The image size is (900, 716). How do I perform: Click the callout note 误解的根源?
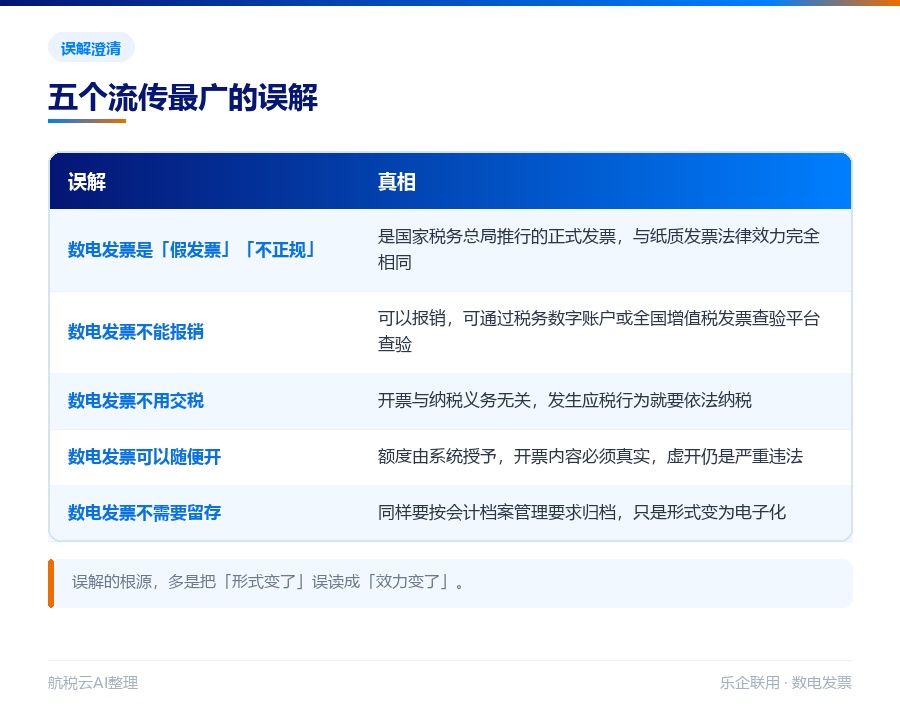point(451,583)
